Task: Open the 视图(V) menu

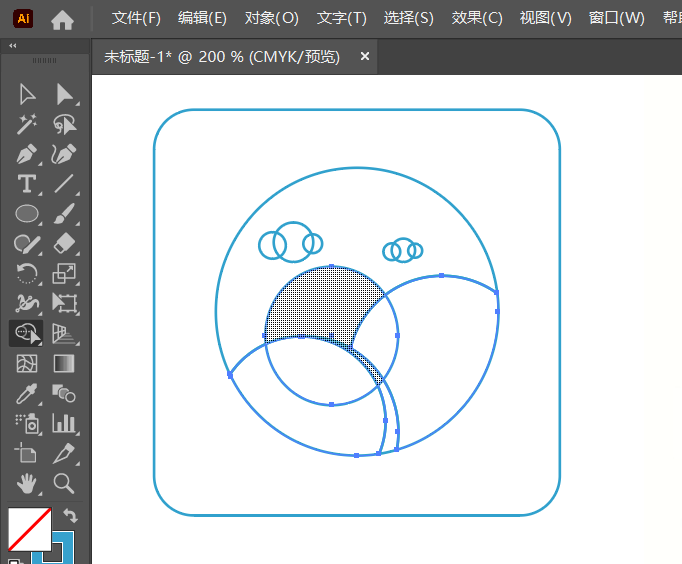Action: 545,18
